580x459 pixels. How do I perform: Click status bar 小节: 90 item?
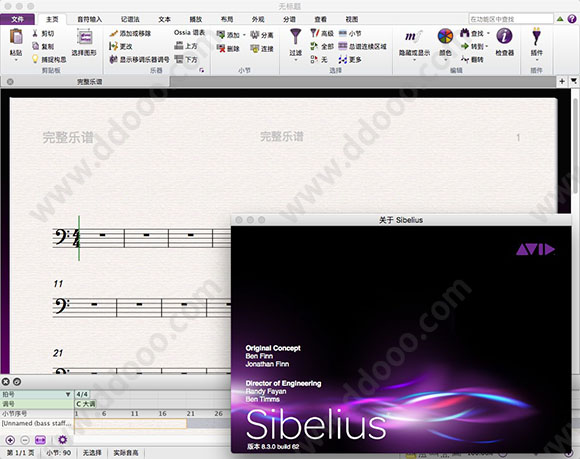click(x=58, y=453)
